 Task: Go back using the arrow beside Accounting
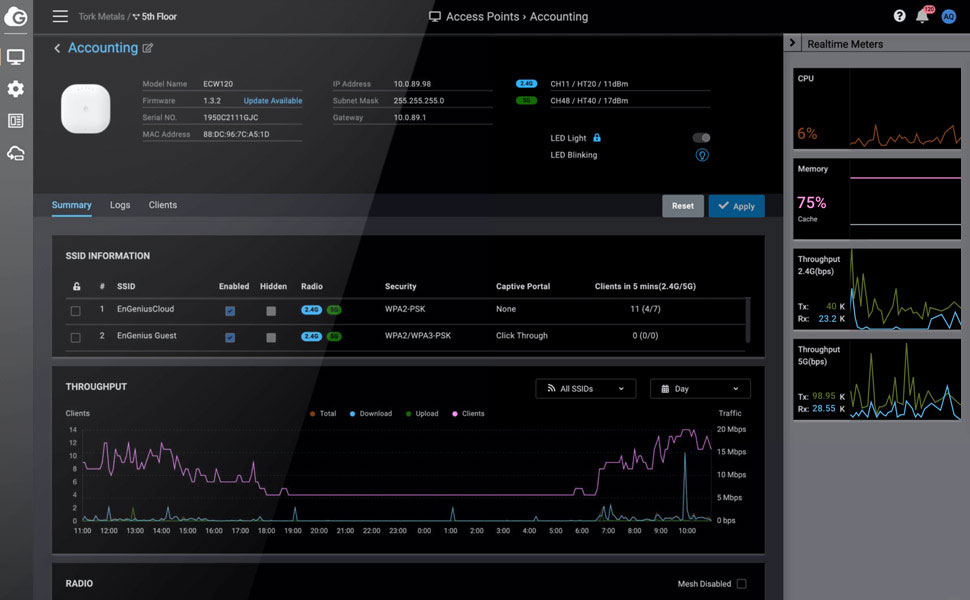(x=57, y=48)
